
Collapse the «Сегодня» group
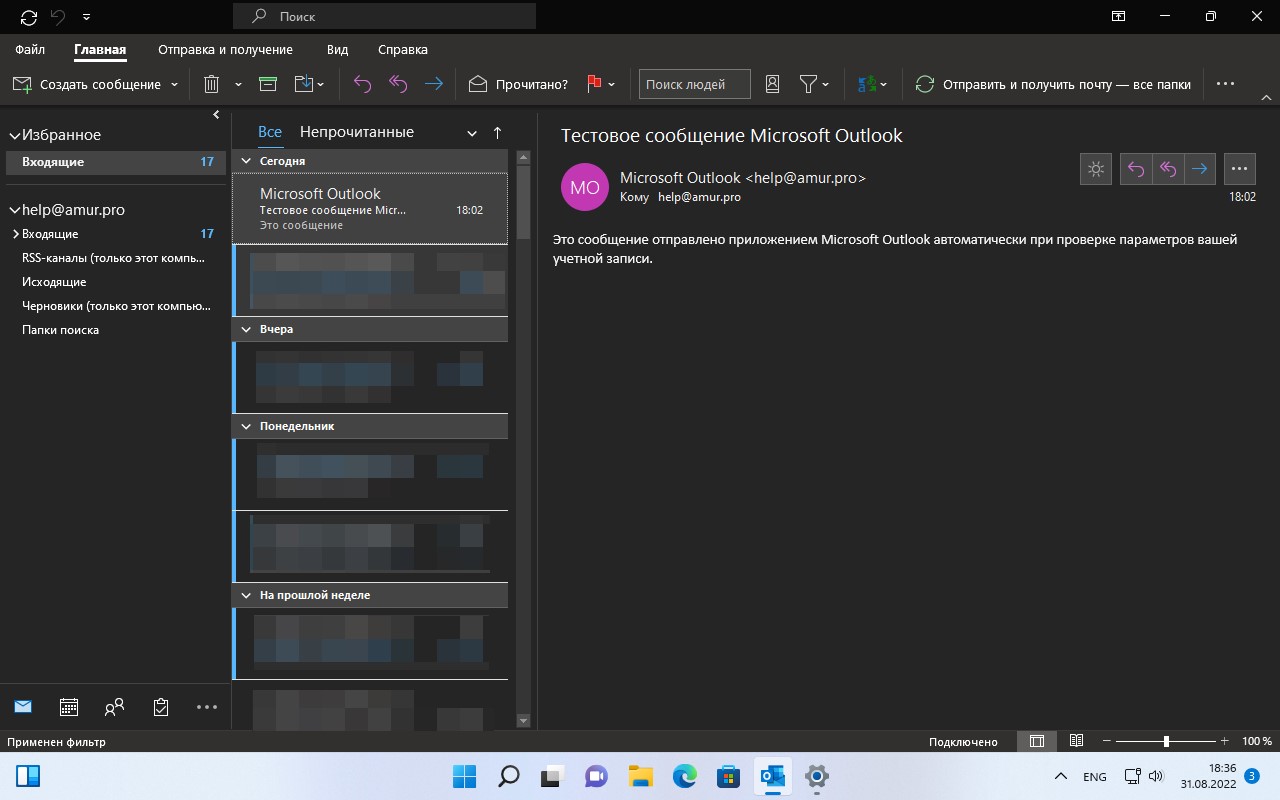click(x=246, y=161)
